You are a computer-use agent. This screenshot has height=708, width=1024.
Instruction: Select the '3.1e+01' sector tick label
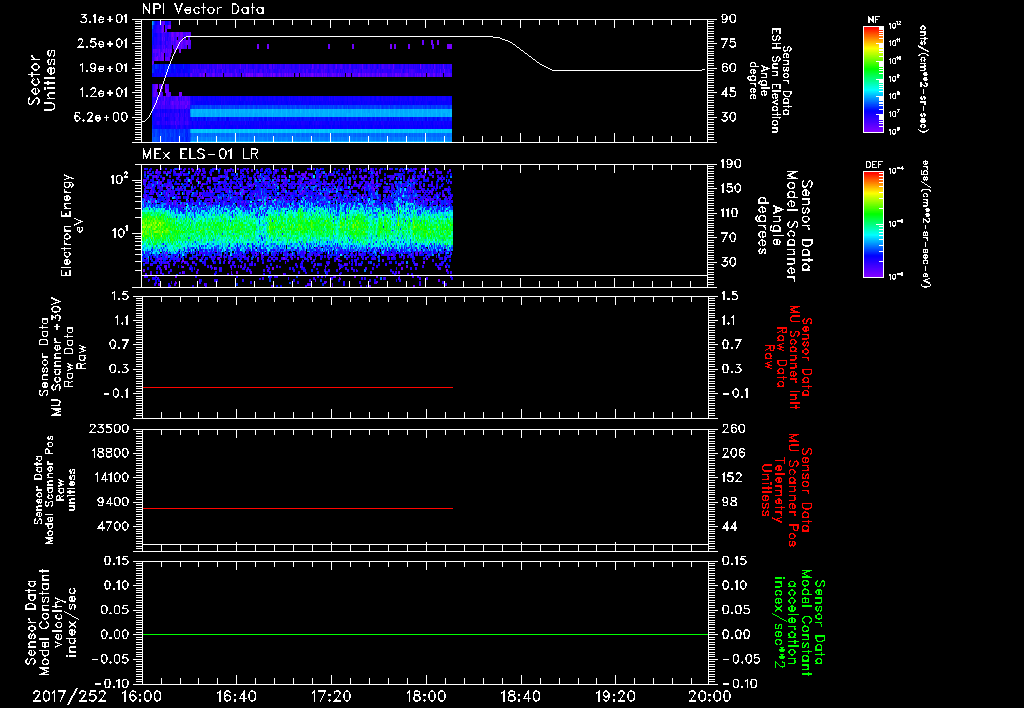pyautogui.click(x=104, y=19)
